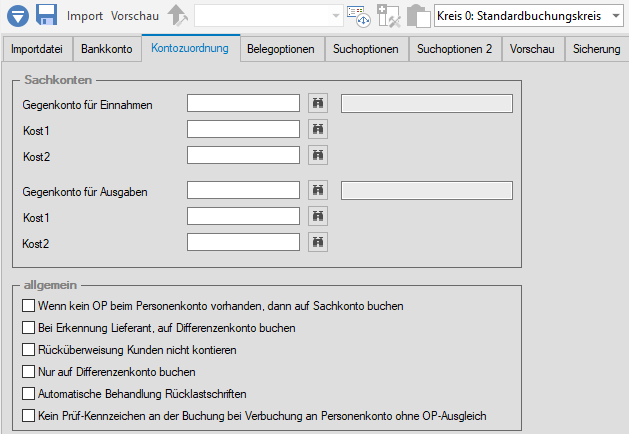Viewport: 629px width, 434px height.
Task: Click the Kost1 field under Einnahmen
Action: click(243, 129)
